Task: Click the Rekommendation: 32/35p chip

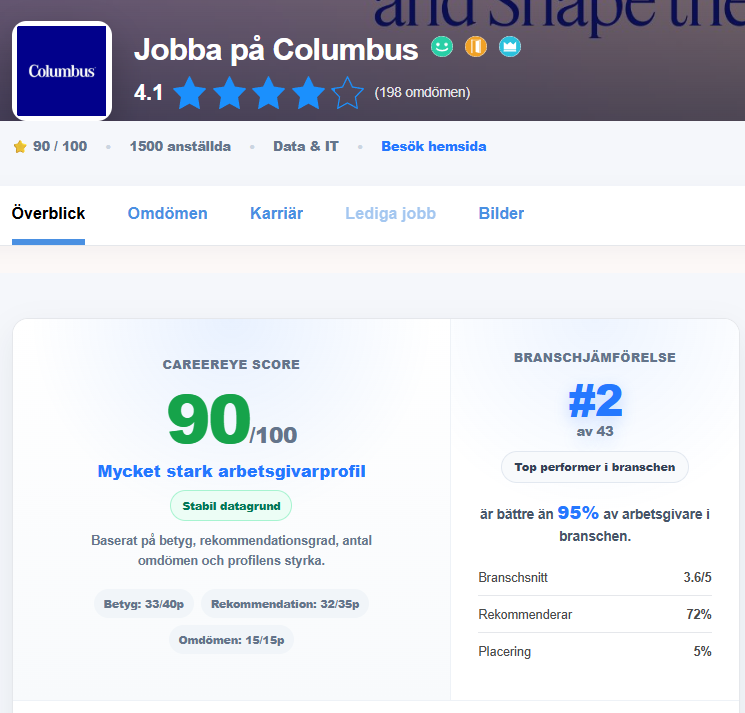Action: [x=285, y=604]
